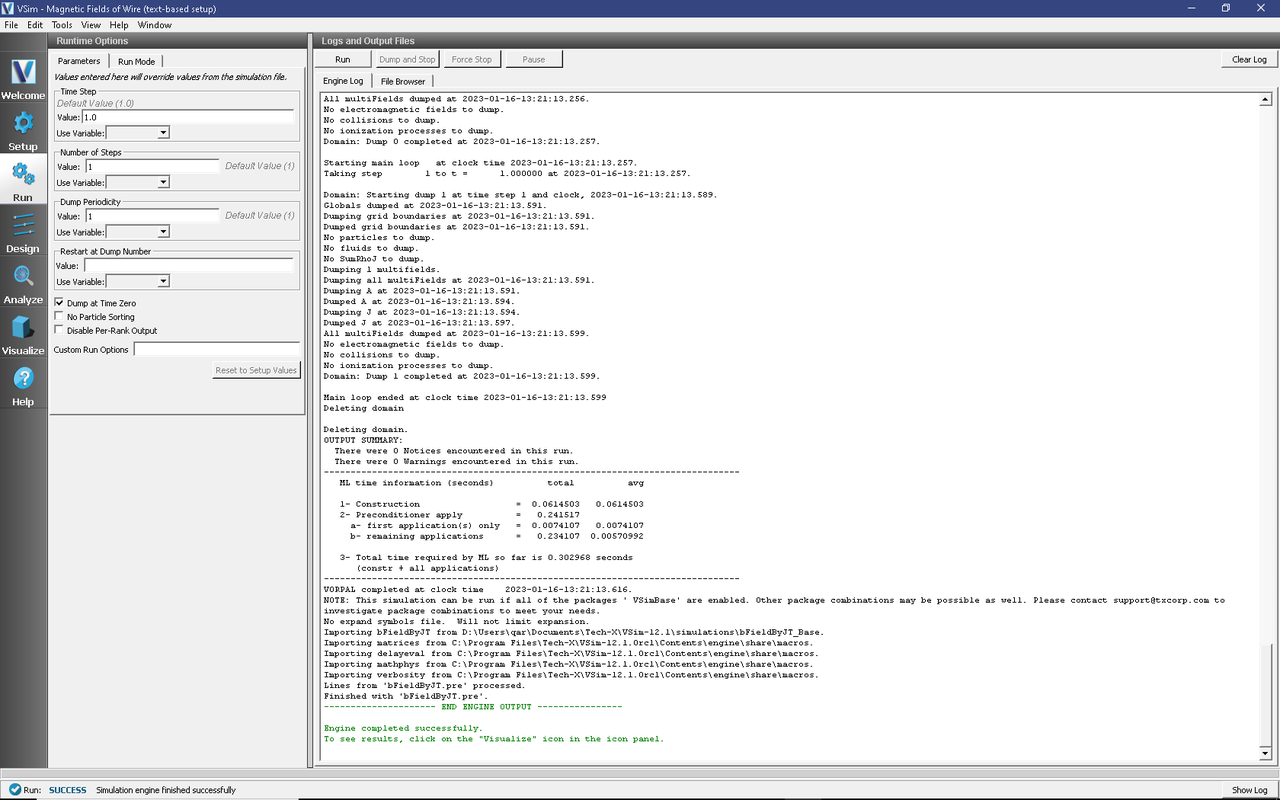Click the Dump Periodicity Value field
The image size is (1280, 800).
click(152, 216)
